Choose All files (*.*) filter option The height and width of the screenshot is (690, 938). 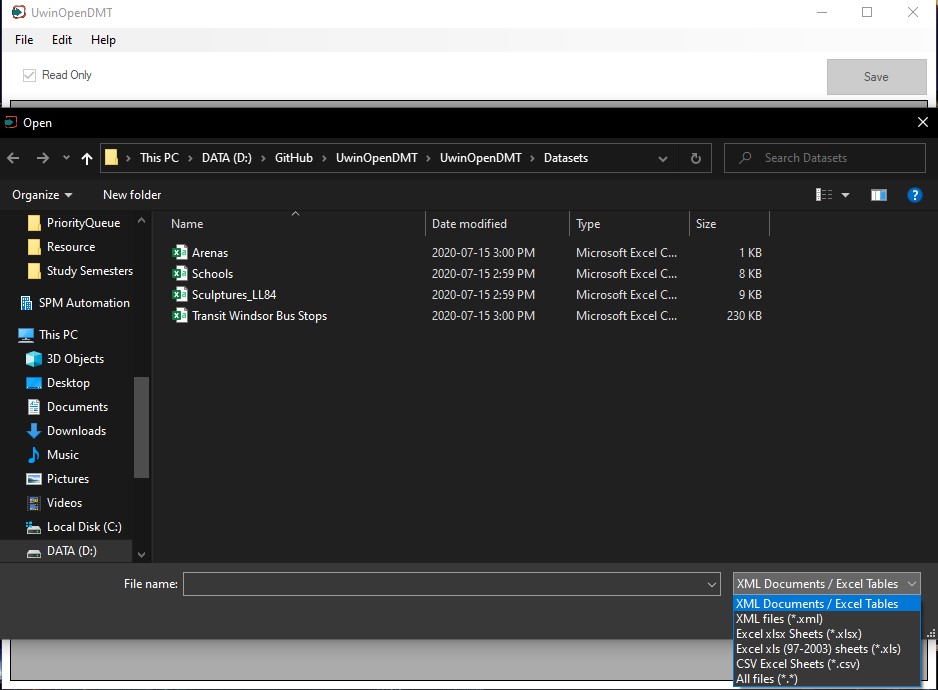(x=827, y=679)
